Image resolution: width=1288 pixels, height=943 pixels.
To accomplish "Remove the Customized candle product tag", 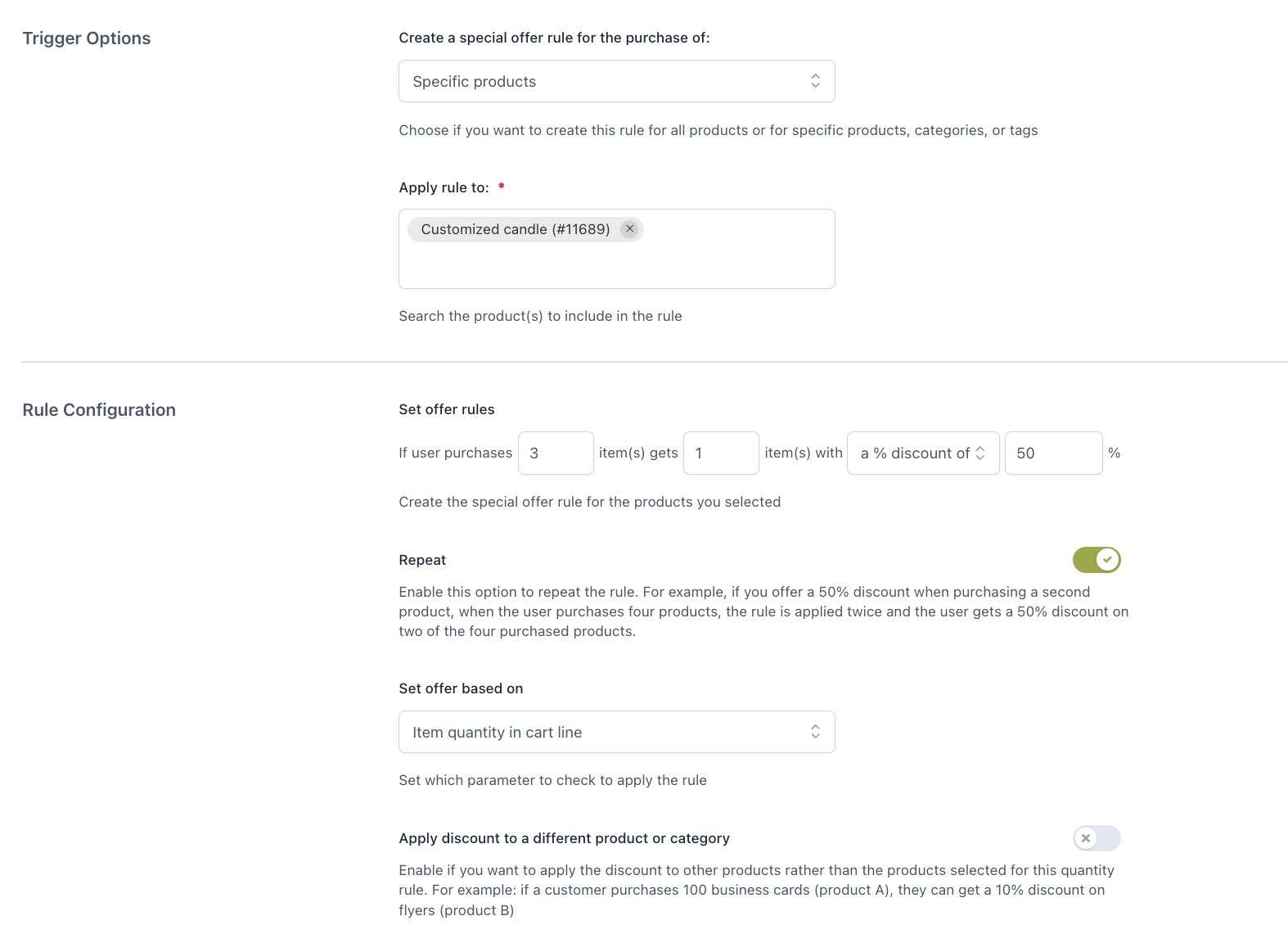I will [x=629, y=229].
